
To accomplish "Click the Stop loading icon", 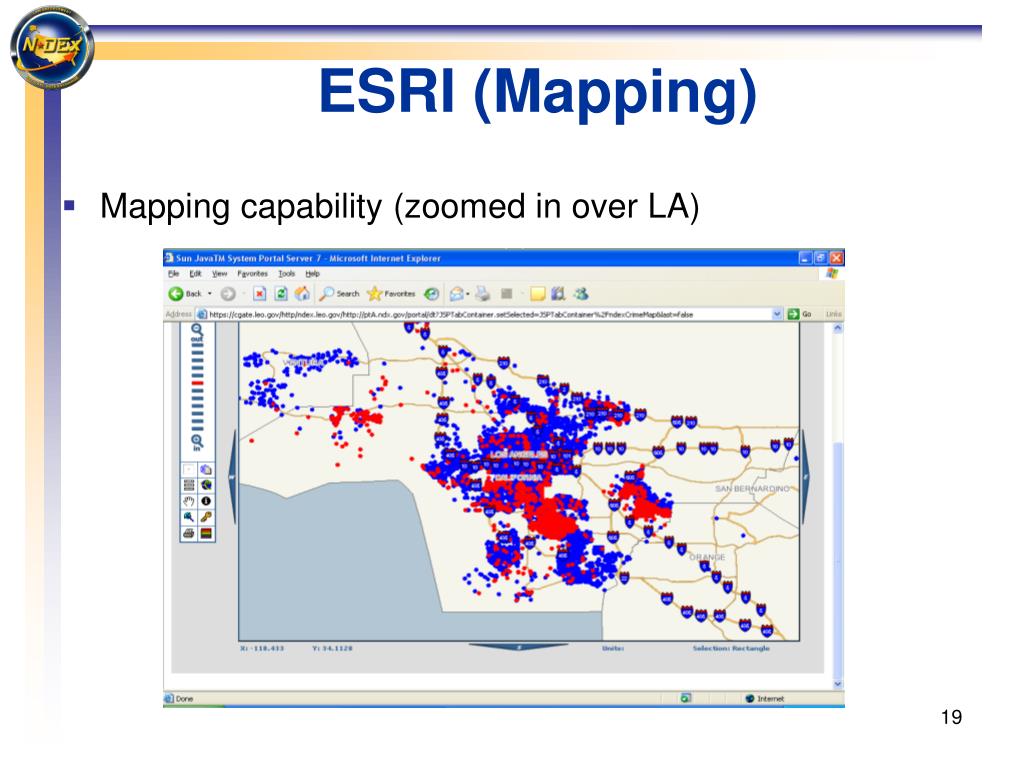I will click(259, 294).
